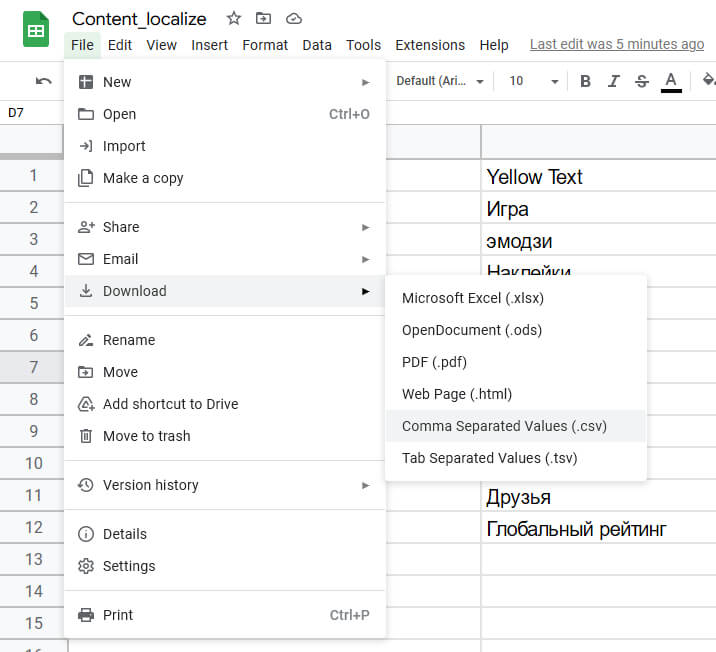Click the Name box showing D7
This screenshot has width=716, height=652.
(x=31, y=113)
